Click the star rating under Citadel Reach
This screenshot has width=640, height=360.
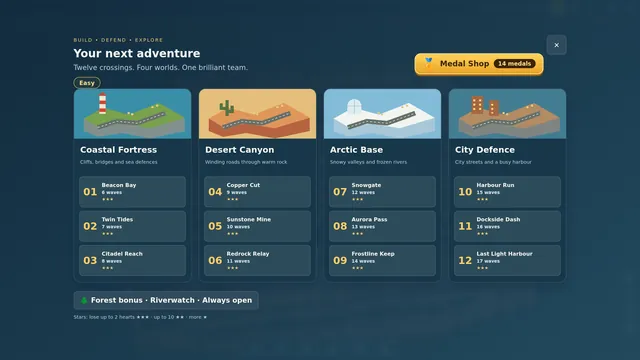coord(107,268)
